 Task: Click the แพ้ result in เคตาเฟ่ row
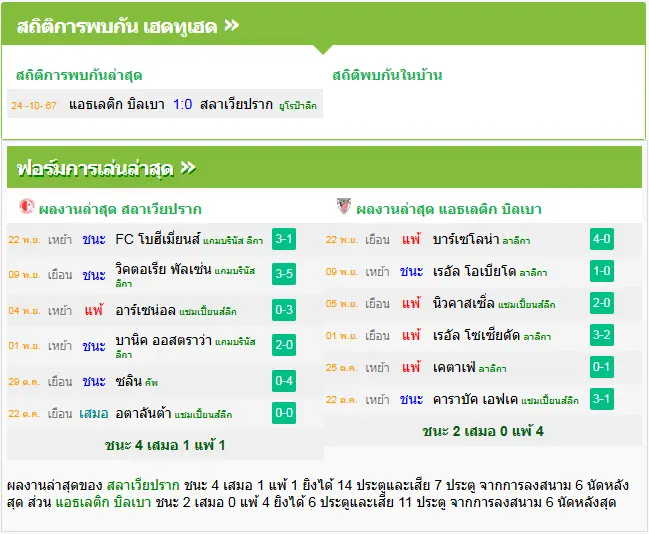tap(411, 367)
